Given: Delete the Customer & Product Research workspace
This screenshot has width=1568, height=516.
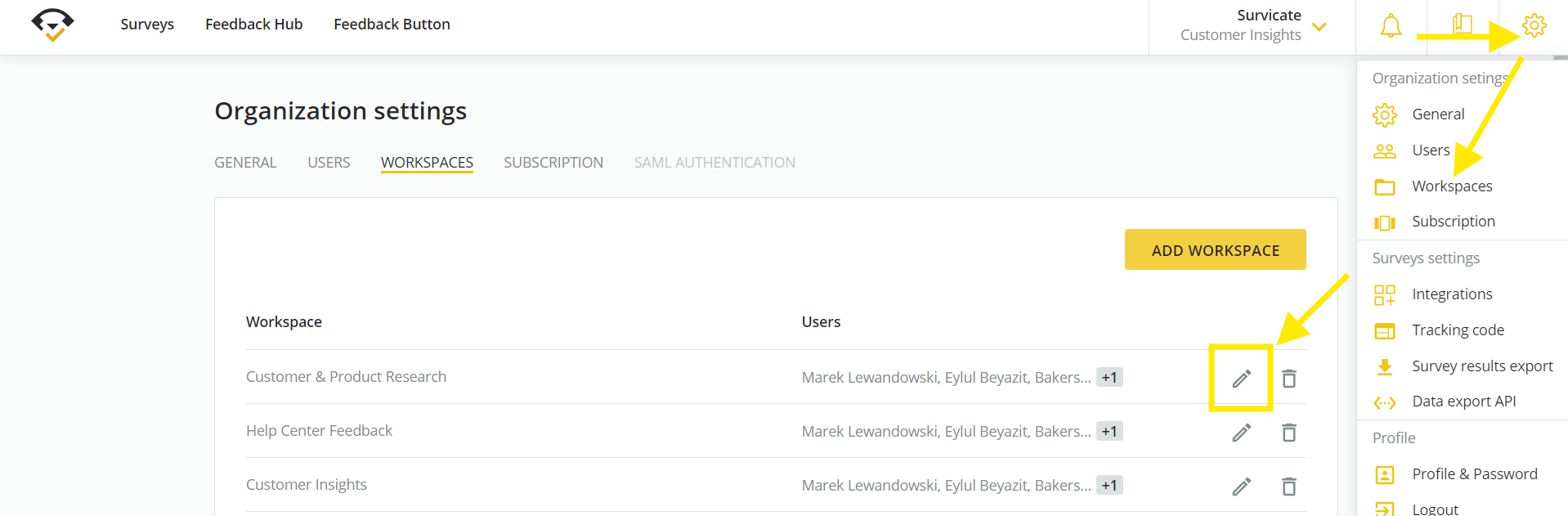Looking at the screenshot, I should point(1289,378).
